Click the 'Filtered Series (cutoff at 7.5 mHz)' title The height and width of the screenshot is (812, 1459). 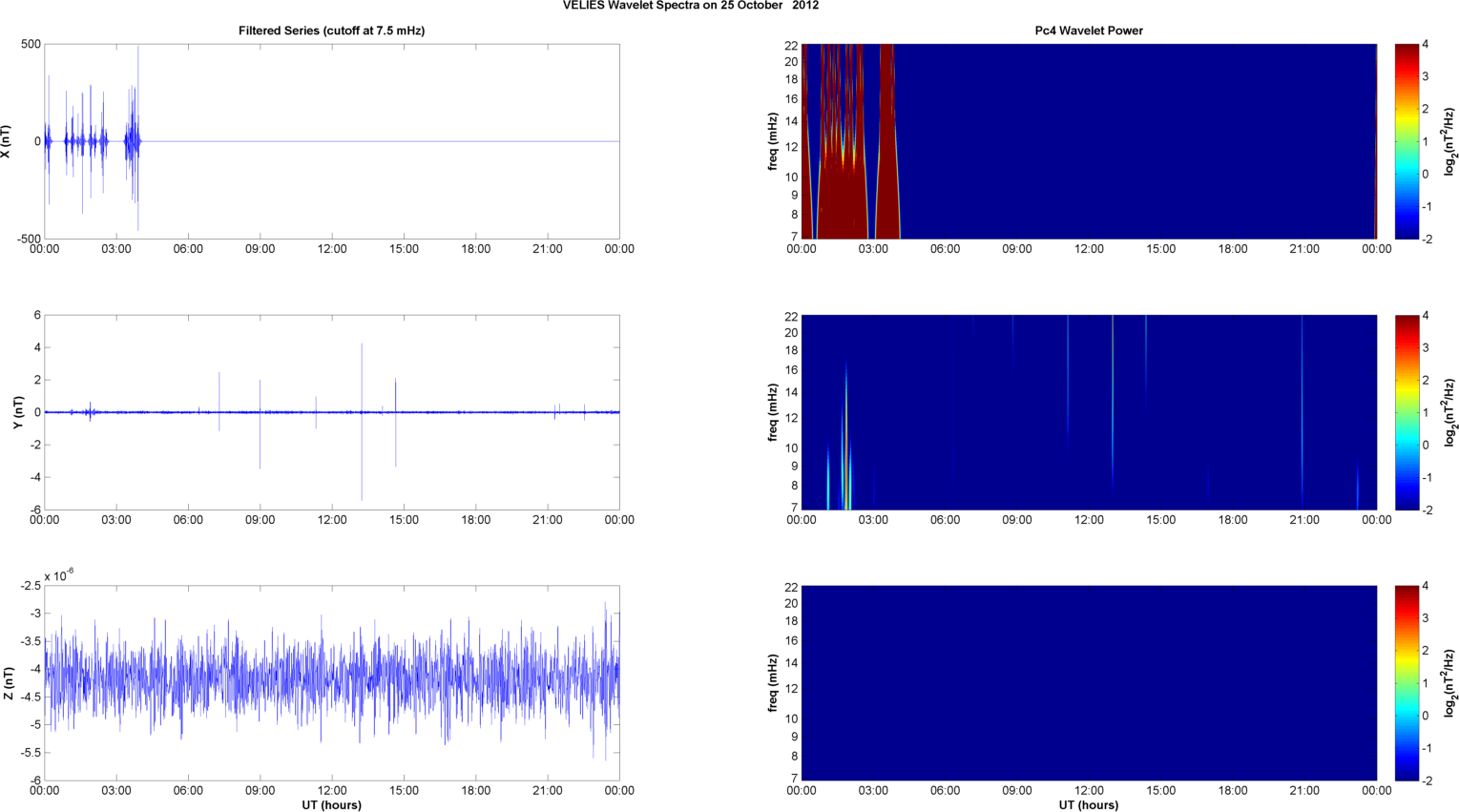click(x=331, y=31)
